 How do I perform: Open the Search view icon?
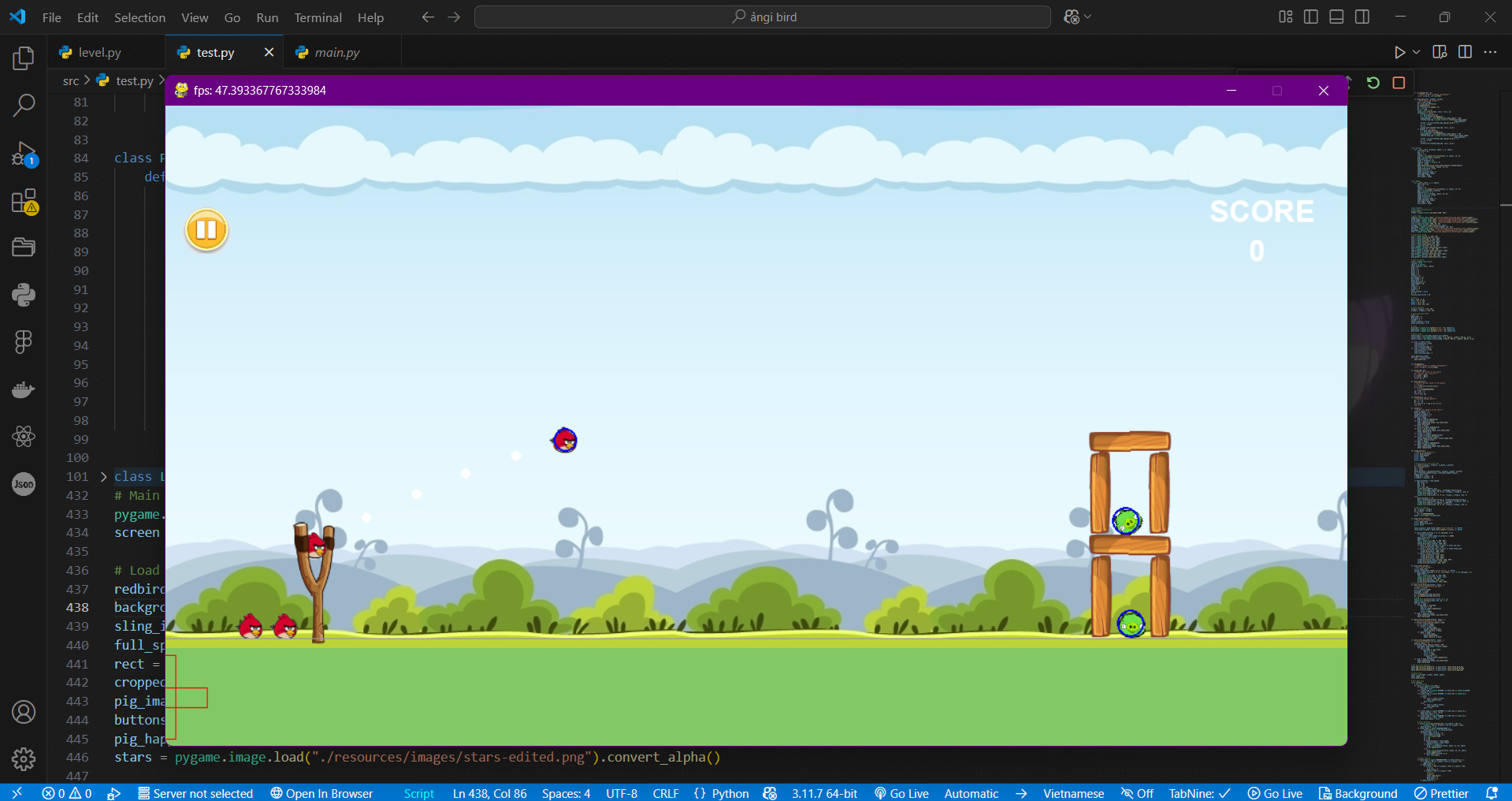point(24,105)
